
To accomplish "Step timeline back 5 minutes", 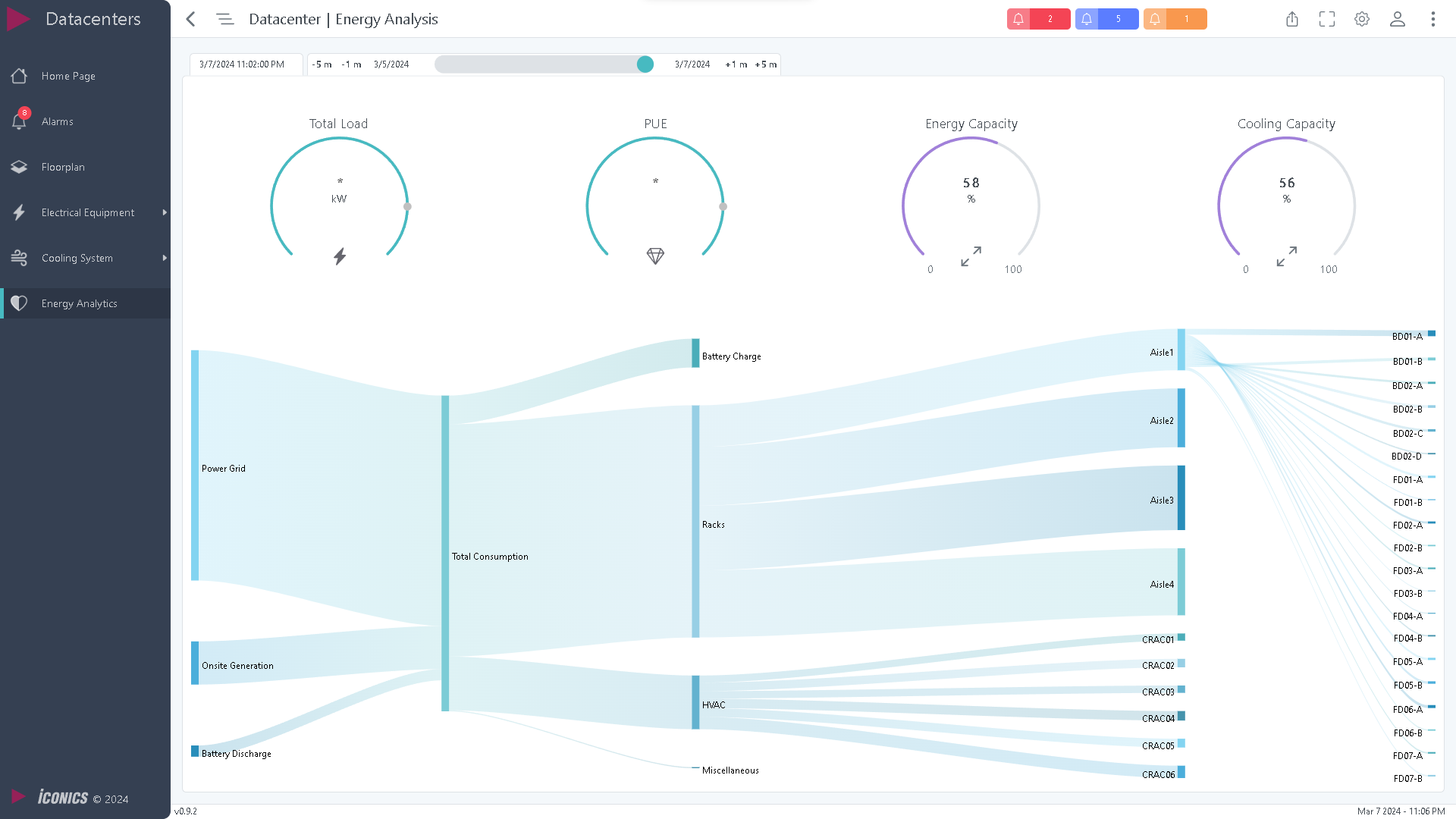I will [322, 64].
